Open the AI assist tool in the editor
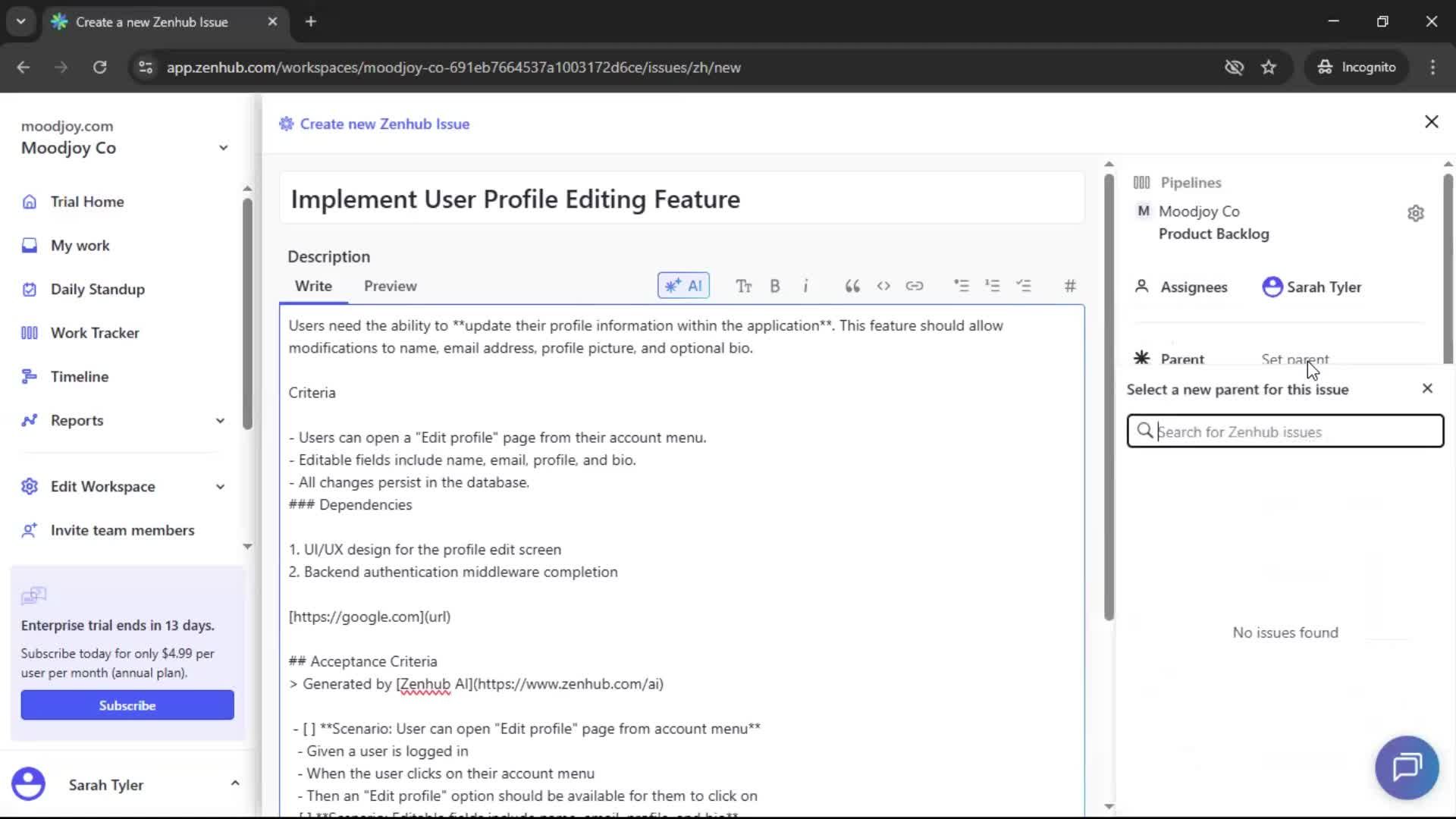The image size is (1456, 819). point(682,286)
